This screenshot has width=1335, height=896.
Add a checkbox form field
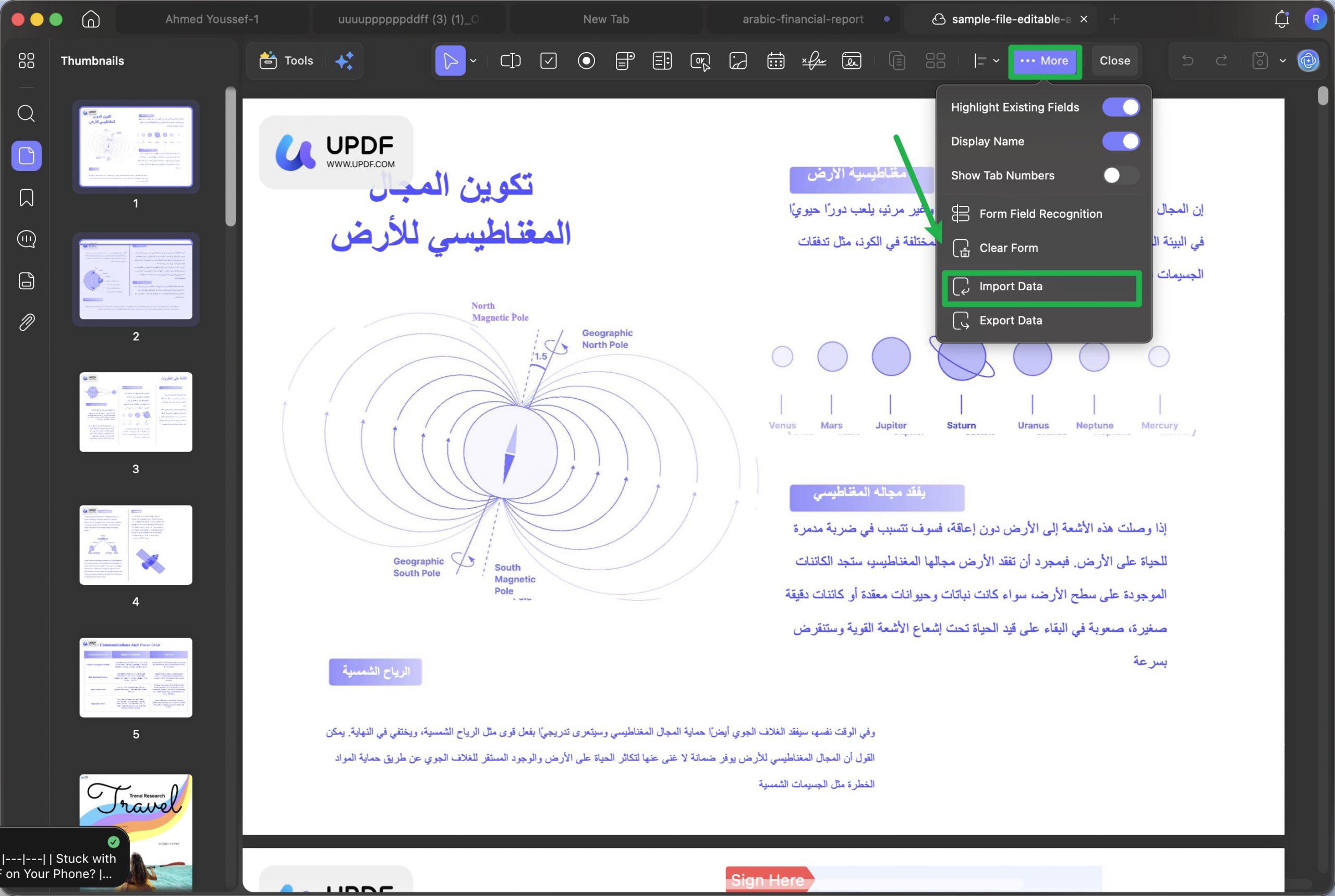[x=548, y=60]
